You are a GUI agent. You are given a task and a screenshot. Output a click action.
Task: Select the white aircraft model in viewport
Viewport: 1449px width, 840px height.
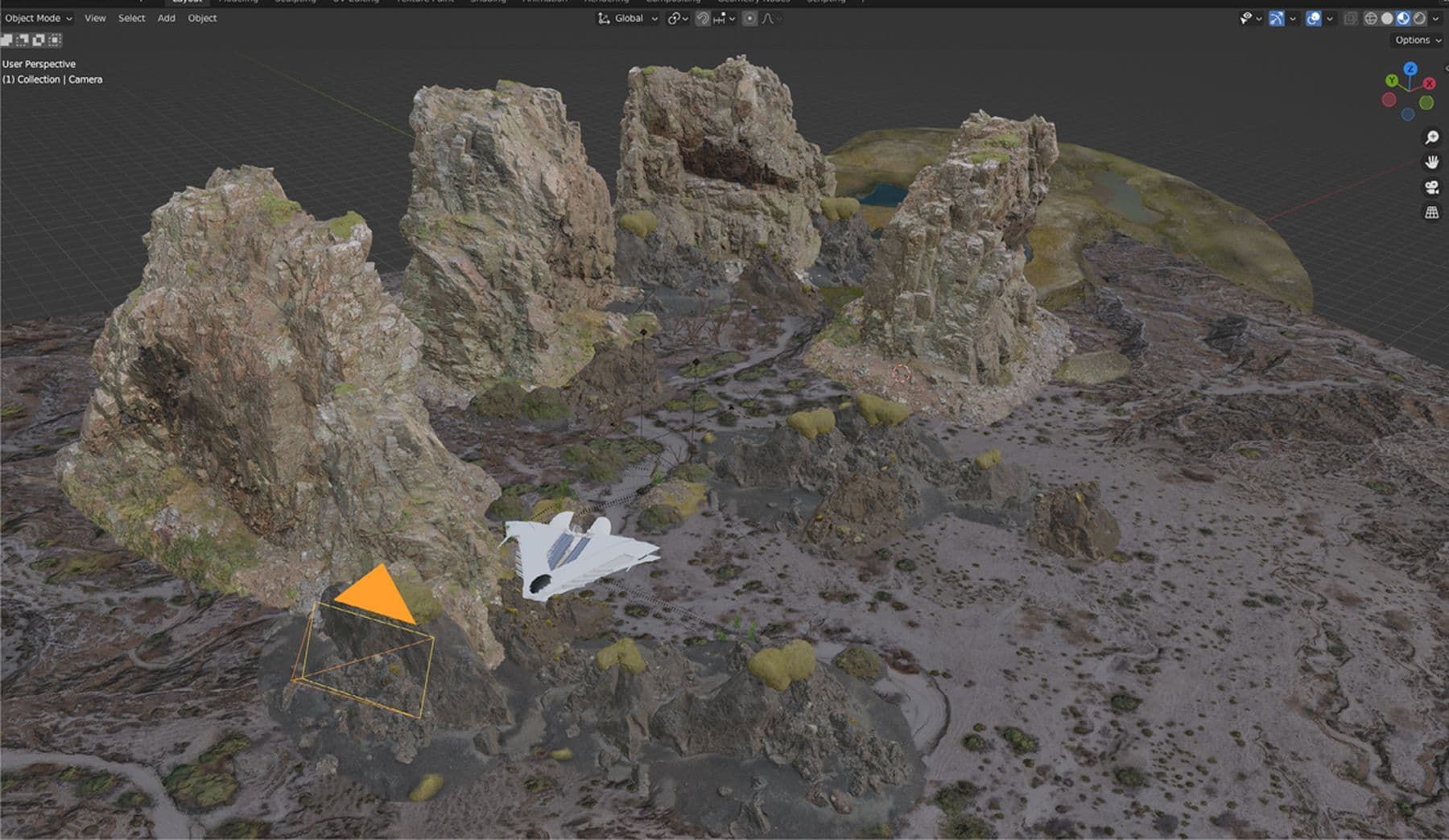(x=576, y=556)
